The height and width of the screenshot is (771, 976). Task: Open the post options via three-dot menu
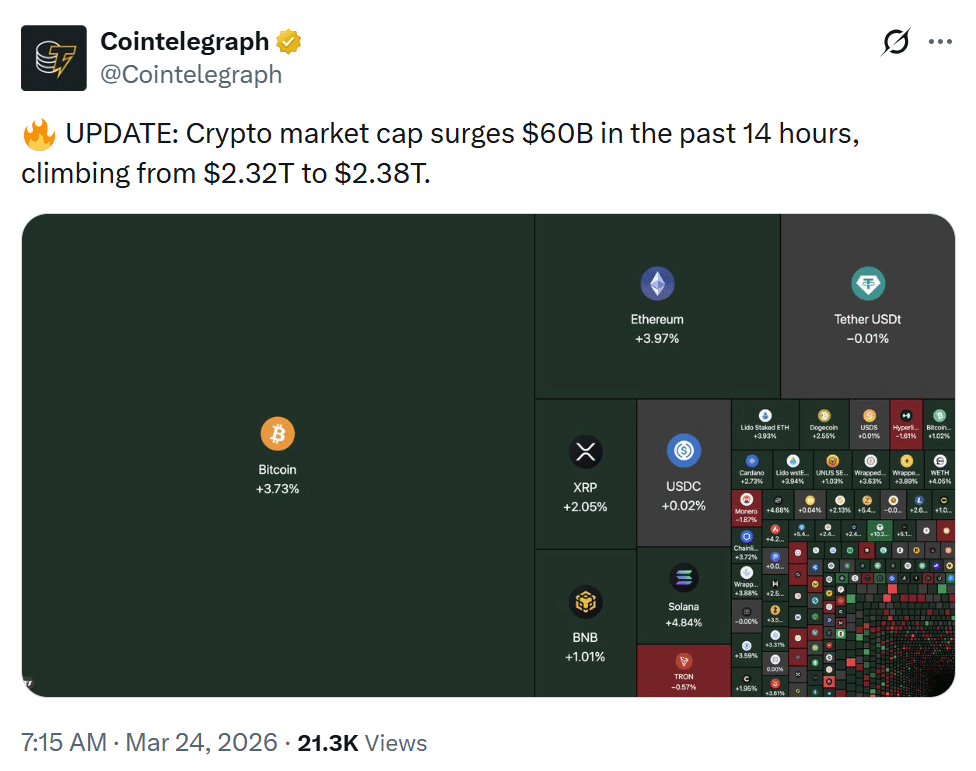(942, 42)
